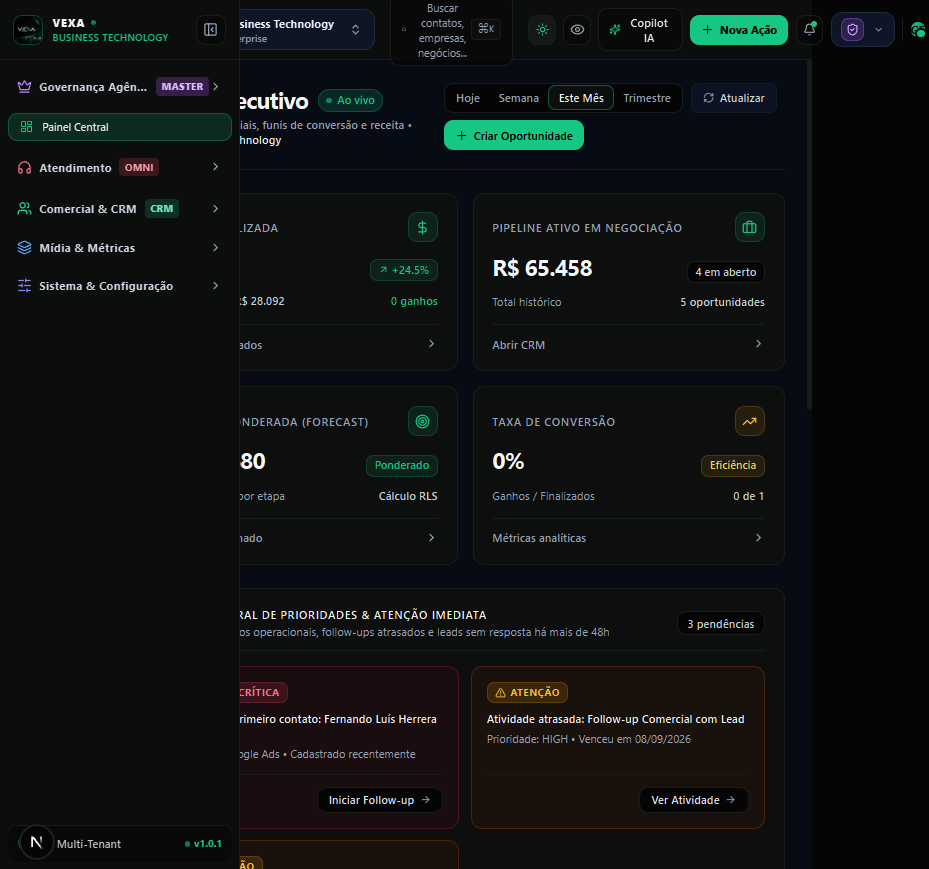Screen dimensions: 929x869
Task: Open the Painel Central menu item
Action: pos(120,127)
